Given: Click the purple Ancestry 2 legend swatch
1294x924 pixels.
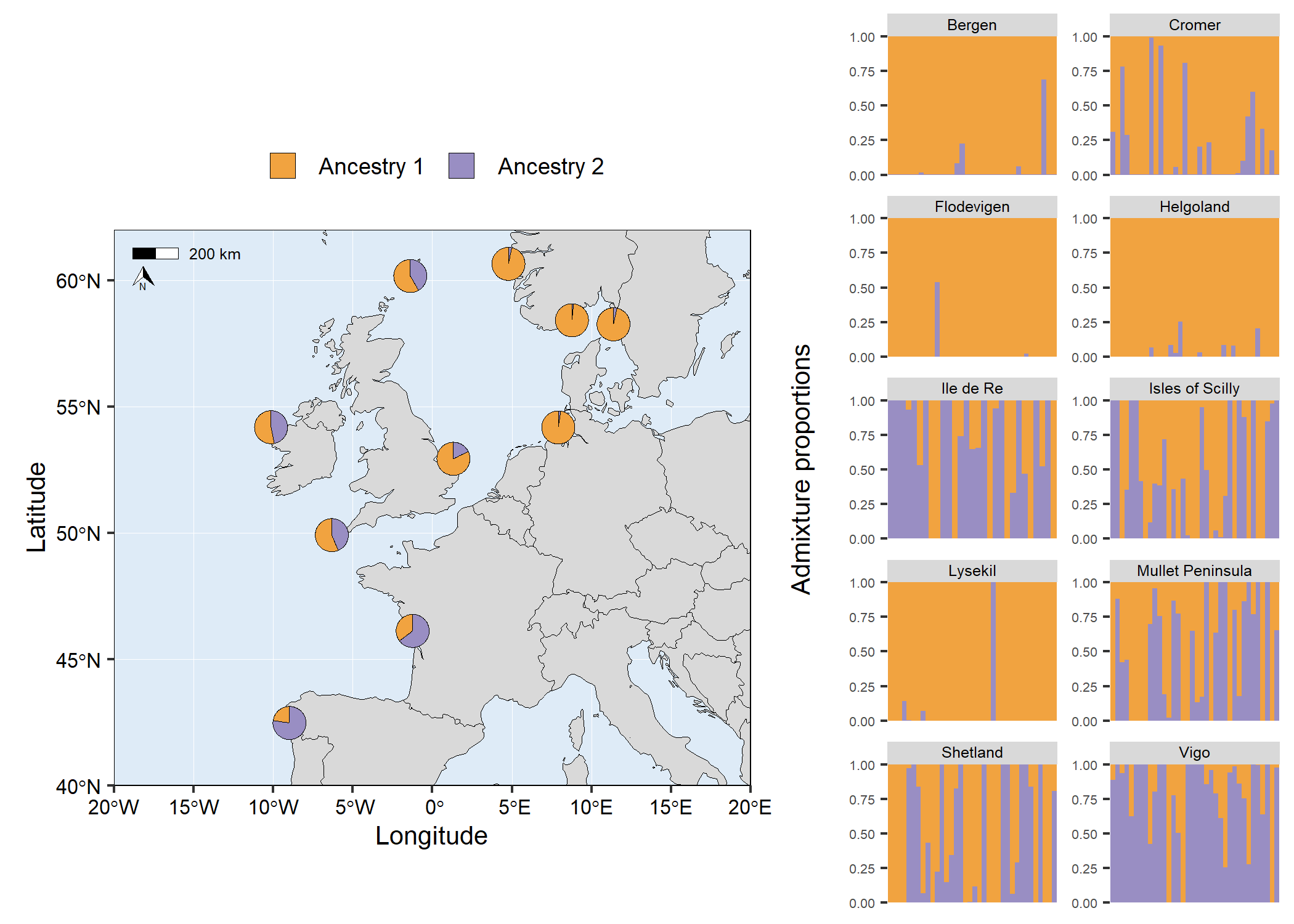Looking at the screenshot, I should tap(461, 166).
